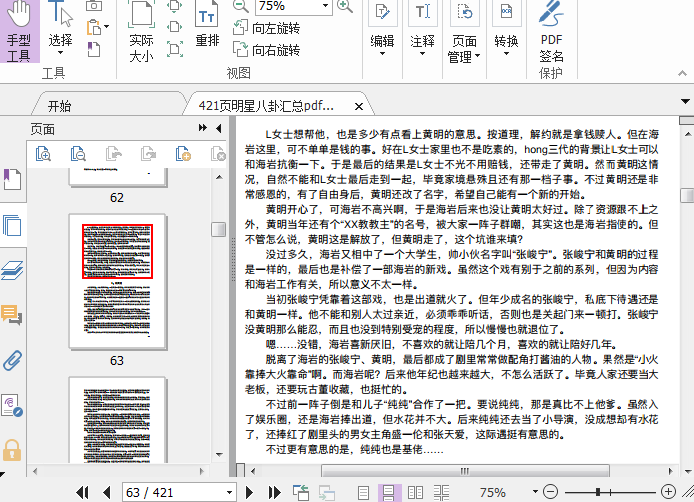694x502 pixels.
Task: Select the page 62 thumbnail
Action: (x=117, y=177)
